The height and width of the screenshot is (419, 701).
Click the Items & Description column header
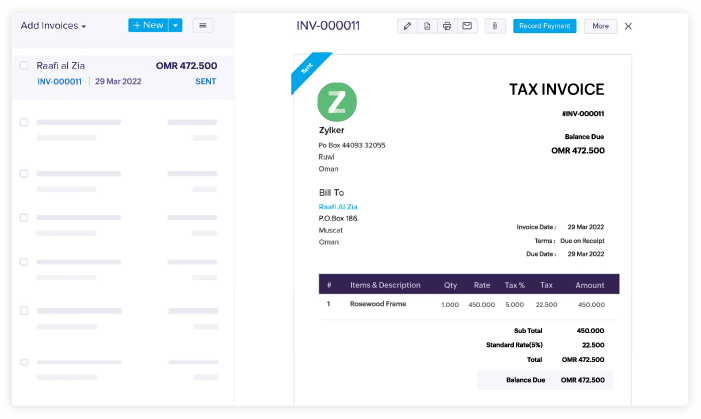coord(385,285)
